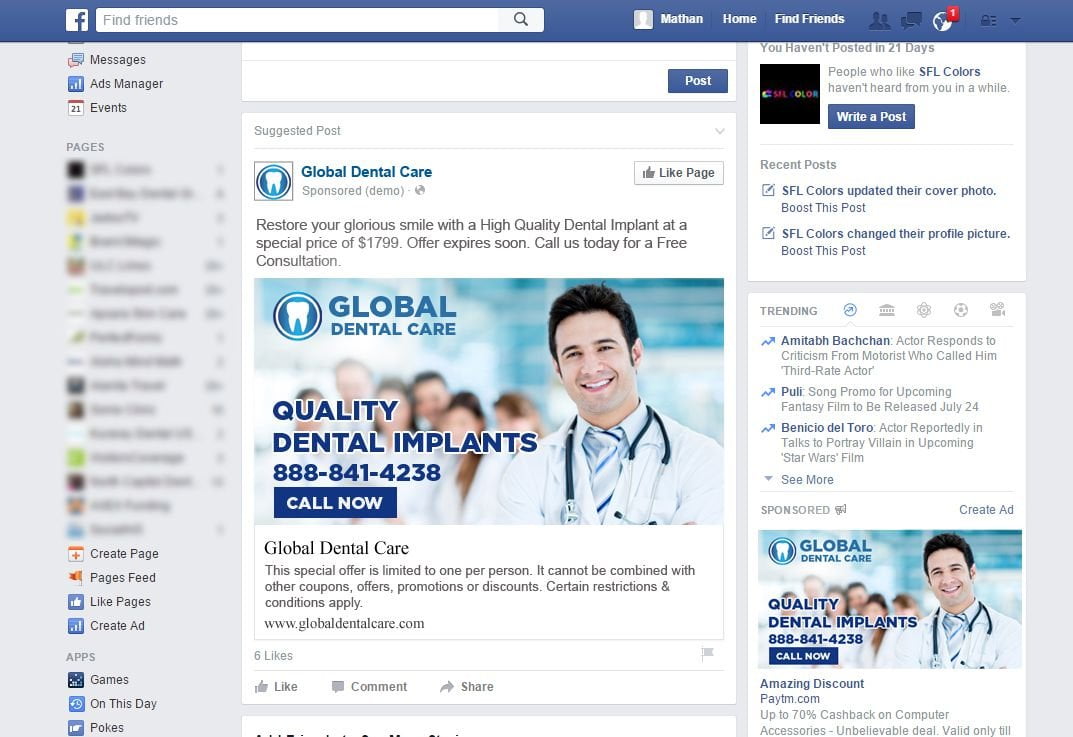Open www.globaldentalcare.com link
1073x737 pixels.
[344, 623]
